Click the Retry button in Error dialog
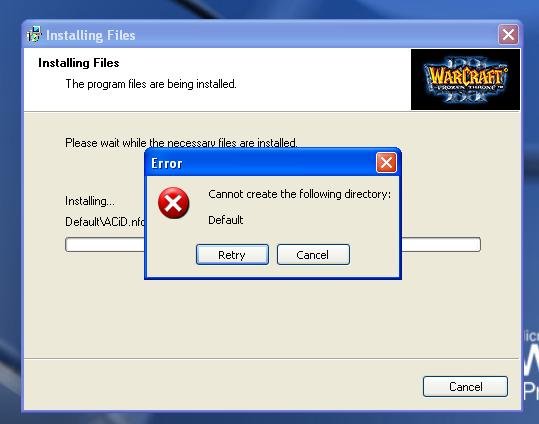 point(232,254)
